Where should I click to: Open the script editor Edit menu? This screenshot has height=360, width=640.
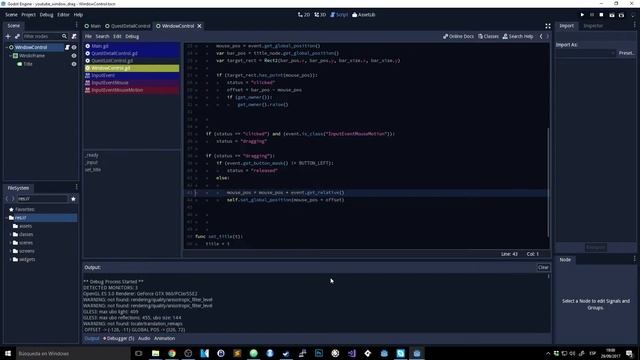tap(117, 36)
